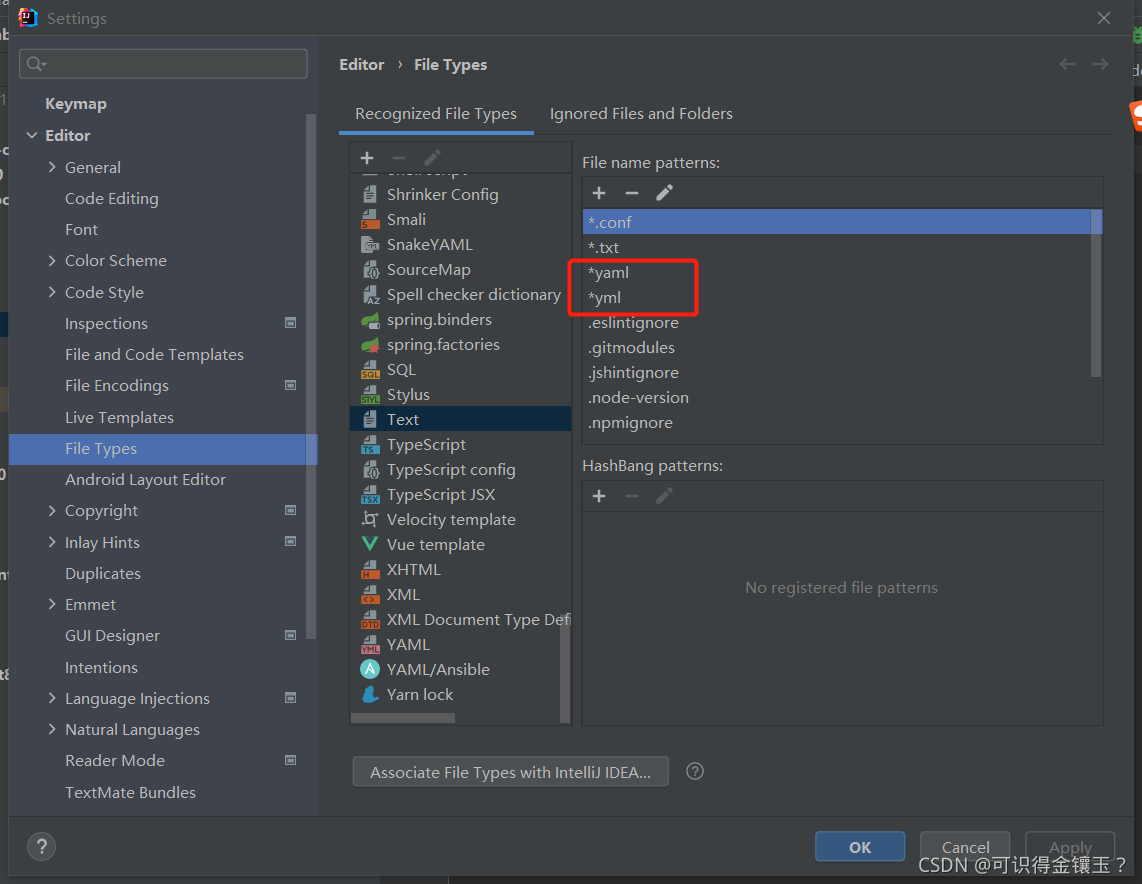Expand the Code Style node
Image resolution: width=1142 pixels, height=884 pixels.
(x=52, y=292)
